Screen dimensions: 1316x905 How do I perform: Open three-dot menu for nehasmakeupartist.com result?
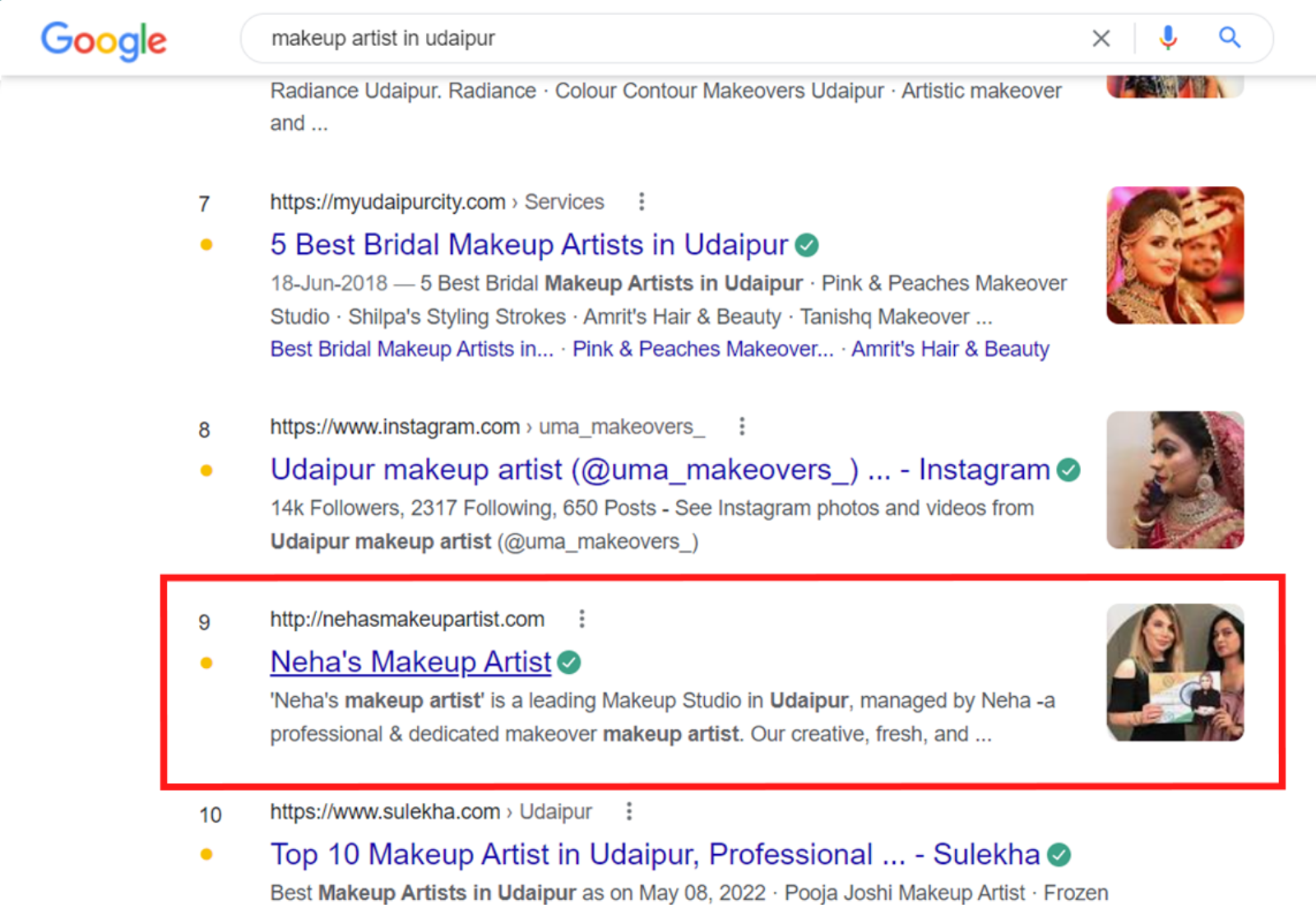582,619
